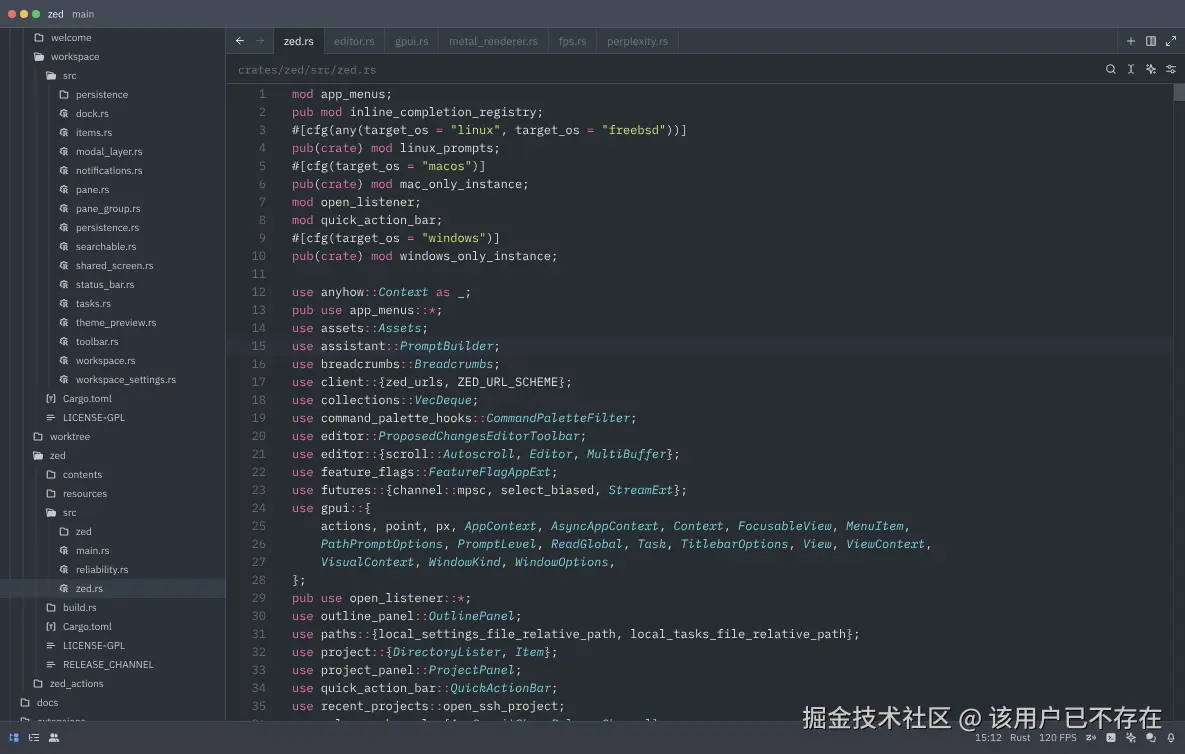Zoom the pane with the expand arrows icon
The width and height of the screenshot is (1185, 754).
(1171, 41)
